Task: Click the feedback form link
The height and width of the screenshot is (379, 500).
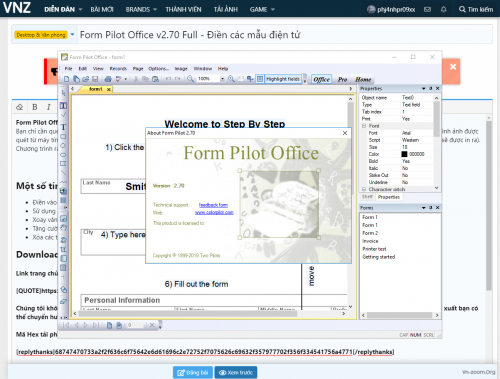Action: (x=213, y=205)
